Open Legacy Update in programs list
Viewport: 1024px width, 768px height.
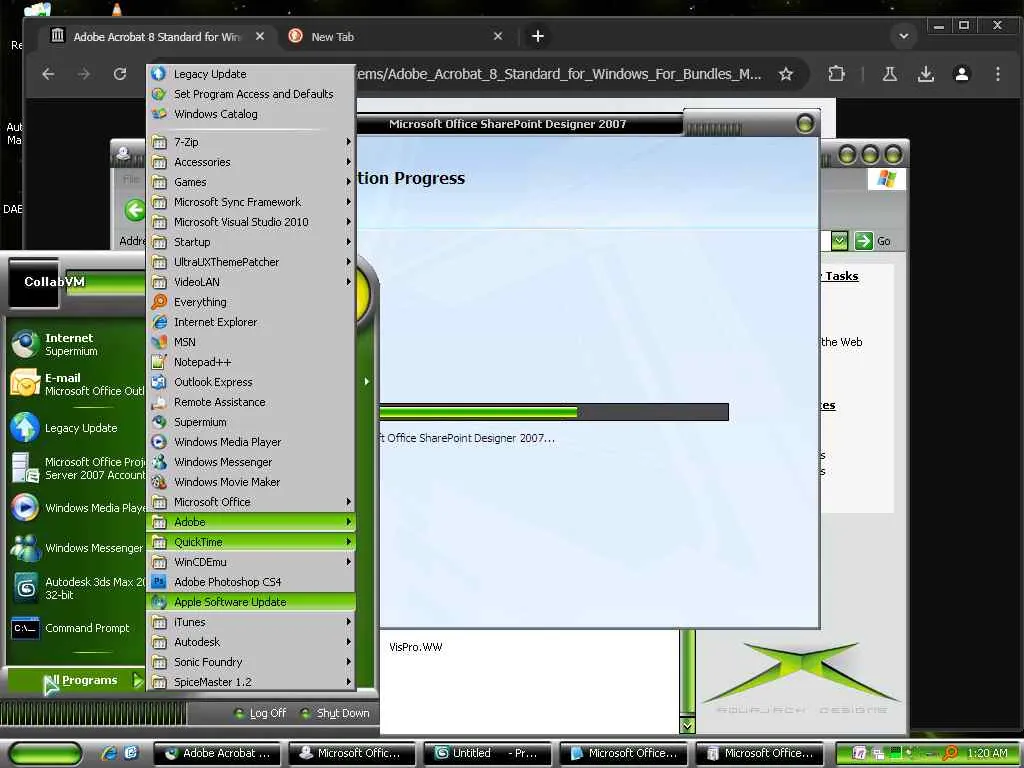[x=251, y=74]
